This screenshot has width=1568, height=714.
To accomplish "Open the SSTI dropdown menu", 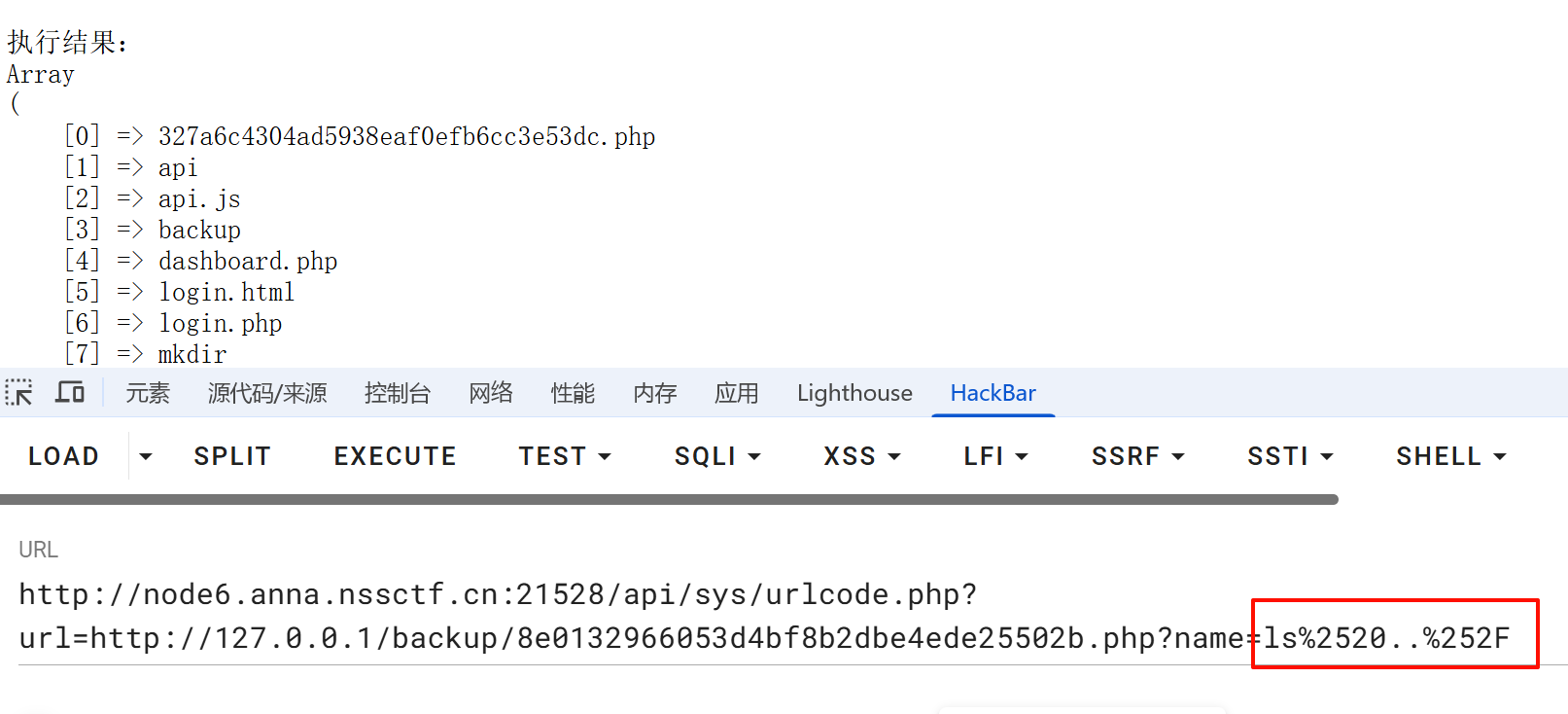I will click(1289, 456).
